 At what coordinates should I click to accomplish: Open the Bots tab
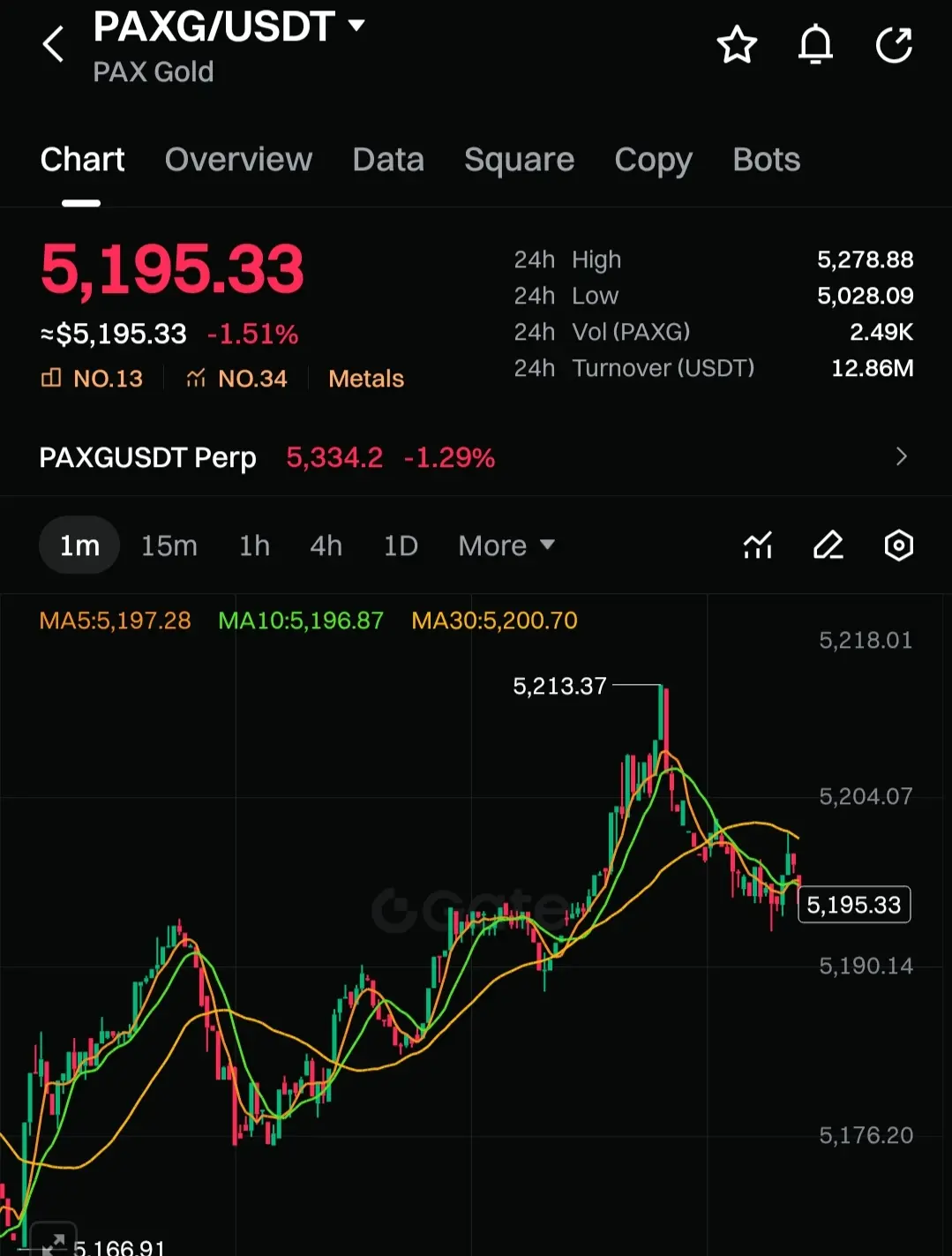(766, 160)
